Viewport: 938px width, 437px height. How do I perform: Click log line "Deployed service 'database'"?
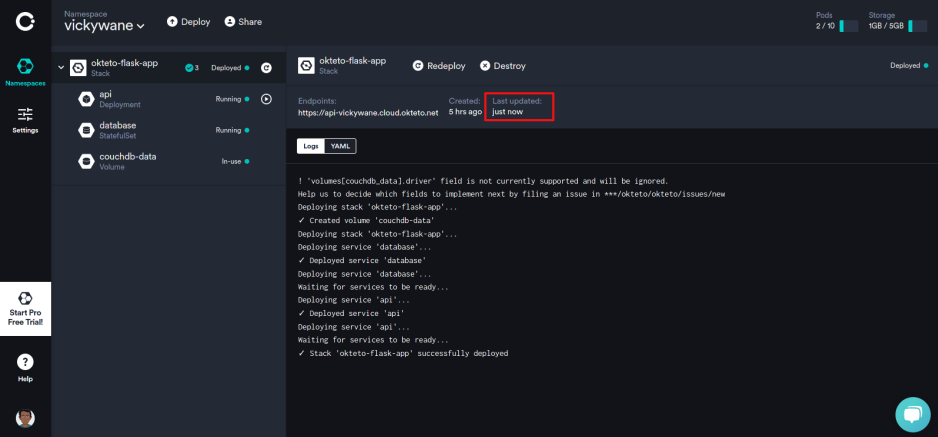pos(362,261)
